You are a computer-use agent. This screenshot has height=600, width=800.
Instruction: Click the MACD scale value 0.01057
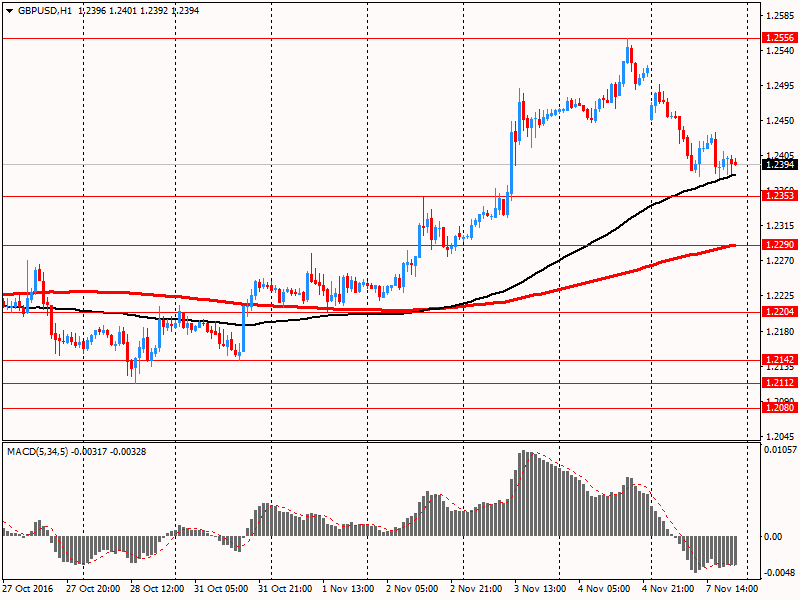coord(780,449)
